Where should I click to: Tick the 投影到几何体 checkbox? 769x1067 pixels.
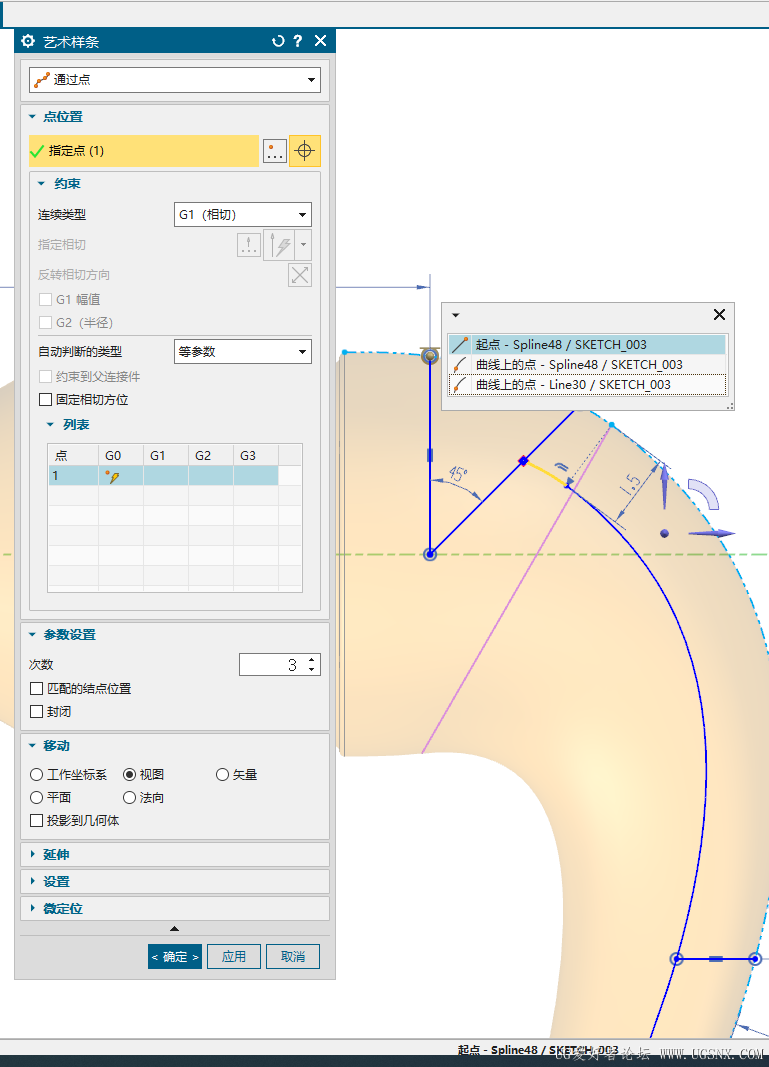pos(37,821)
